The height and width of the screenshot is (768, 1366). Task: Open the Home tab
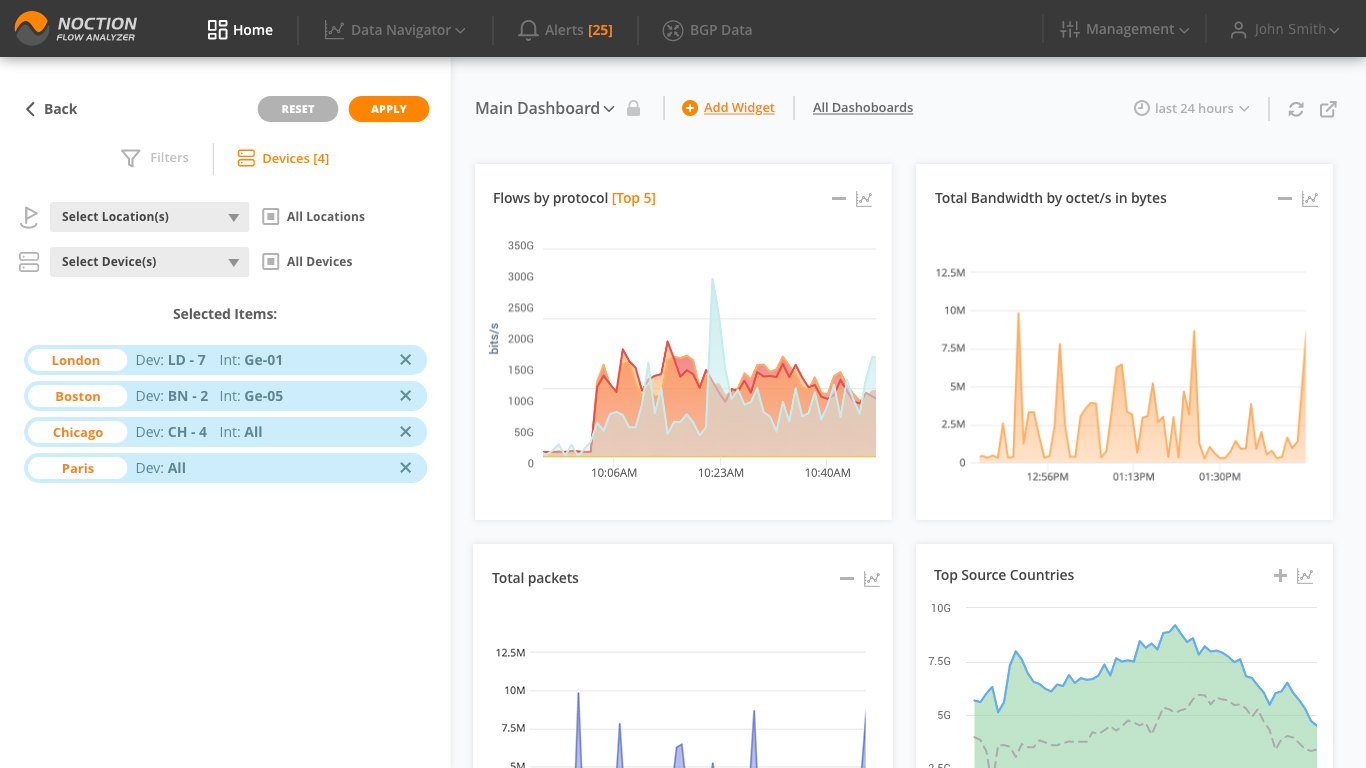click(x=240, y=30)
